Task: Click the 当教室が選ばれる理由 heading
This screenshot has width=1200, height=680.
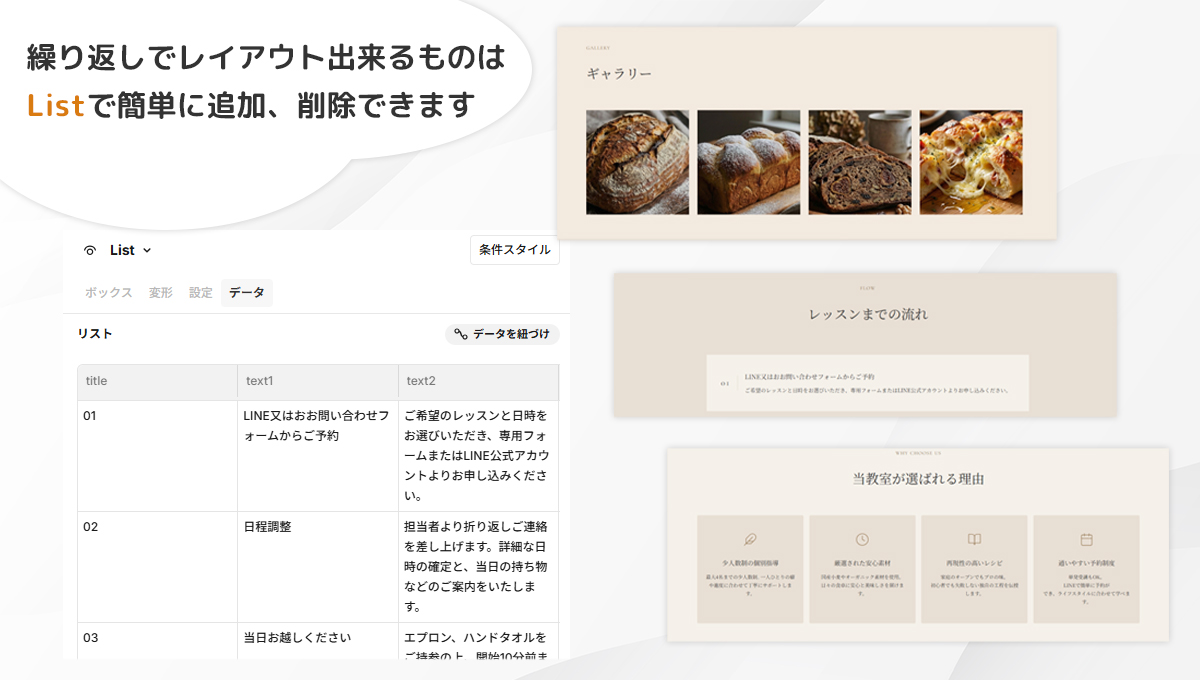Action: click(x=918, y=479)
